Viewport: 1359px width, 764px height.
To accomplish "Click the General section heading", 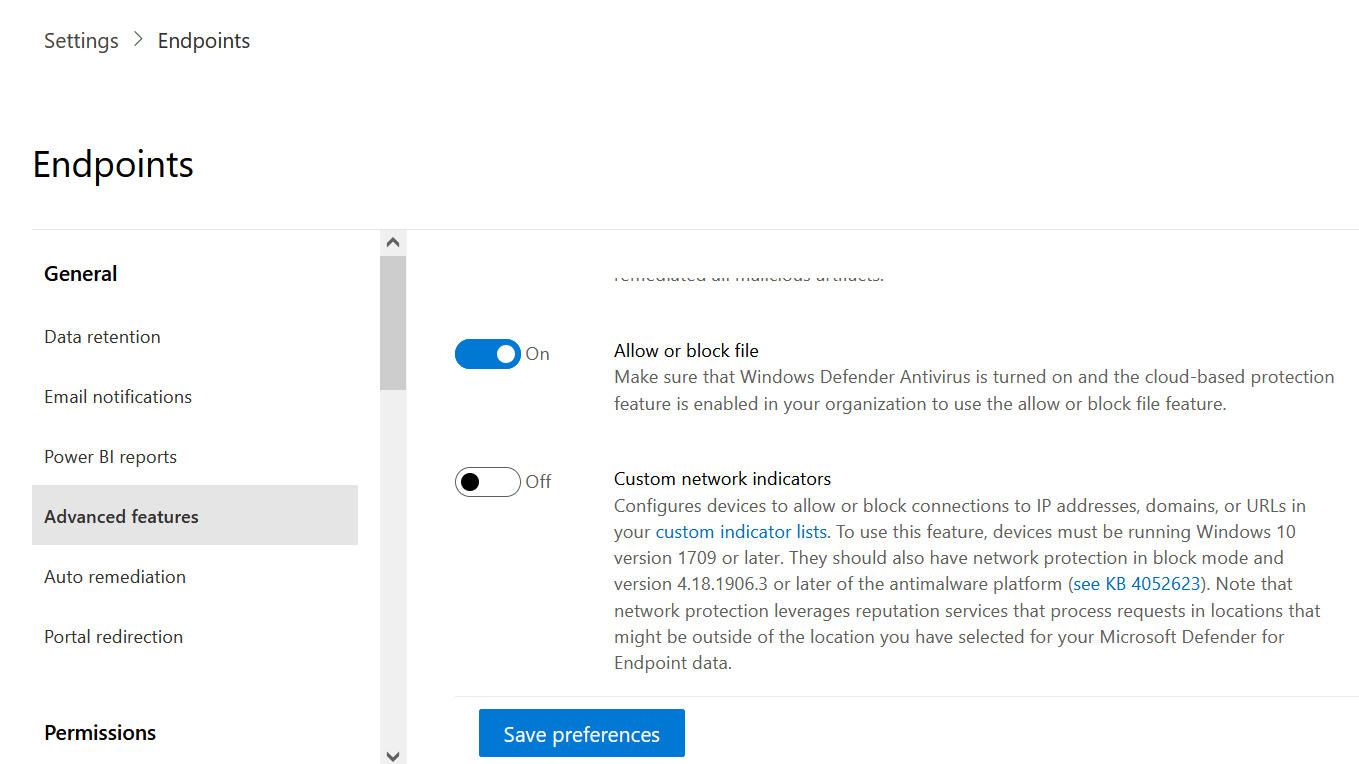I will pyautogui.click(x=81, y=274).
